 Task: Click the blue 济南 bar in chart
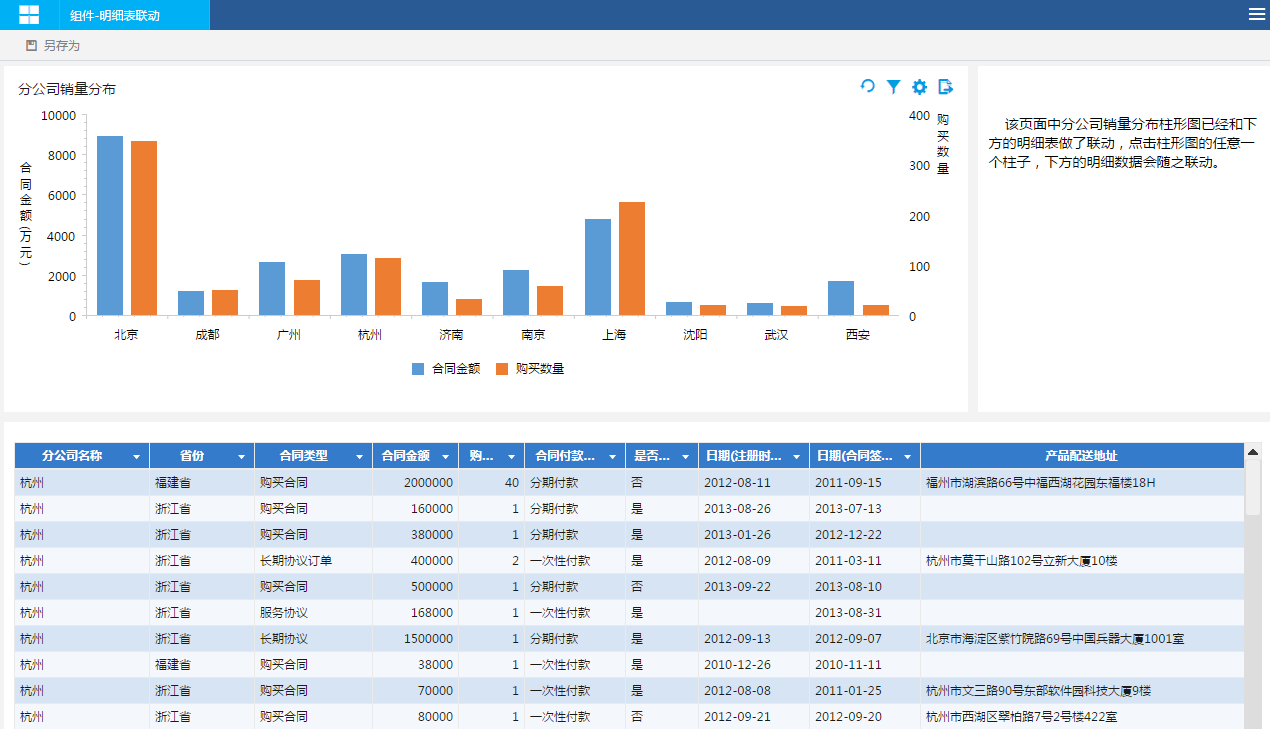pyautogui.click(x=435, y=299)
